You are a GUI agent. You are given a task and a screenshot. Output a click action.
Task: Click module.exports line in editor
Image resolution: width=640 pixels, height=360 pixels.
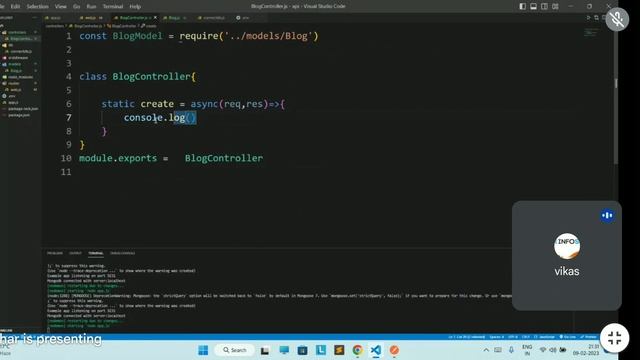(x=171, y=158)
